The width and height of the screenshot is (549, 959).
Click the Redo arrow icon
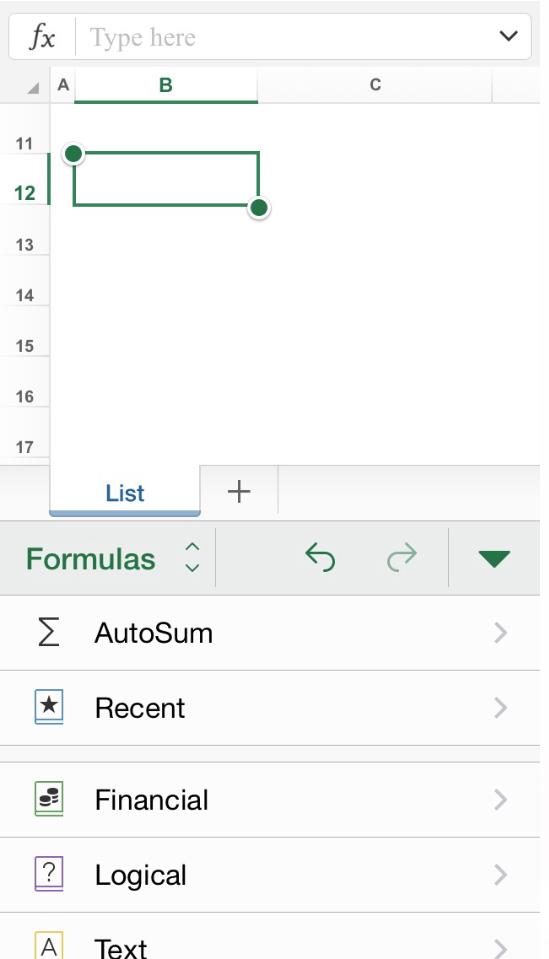[402, 558]
